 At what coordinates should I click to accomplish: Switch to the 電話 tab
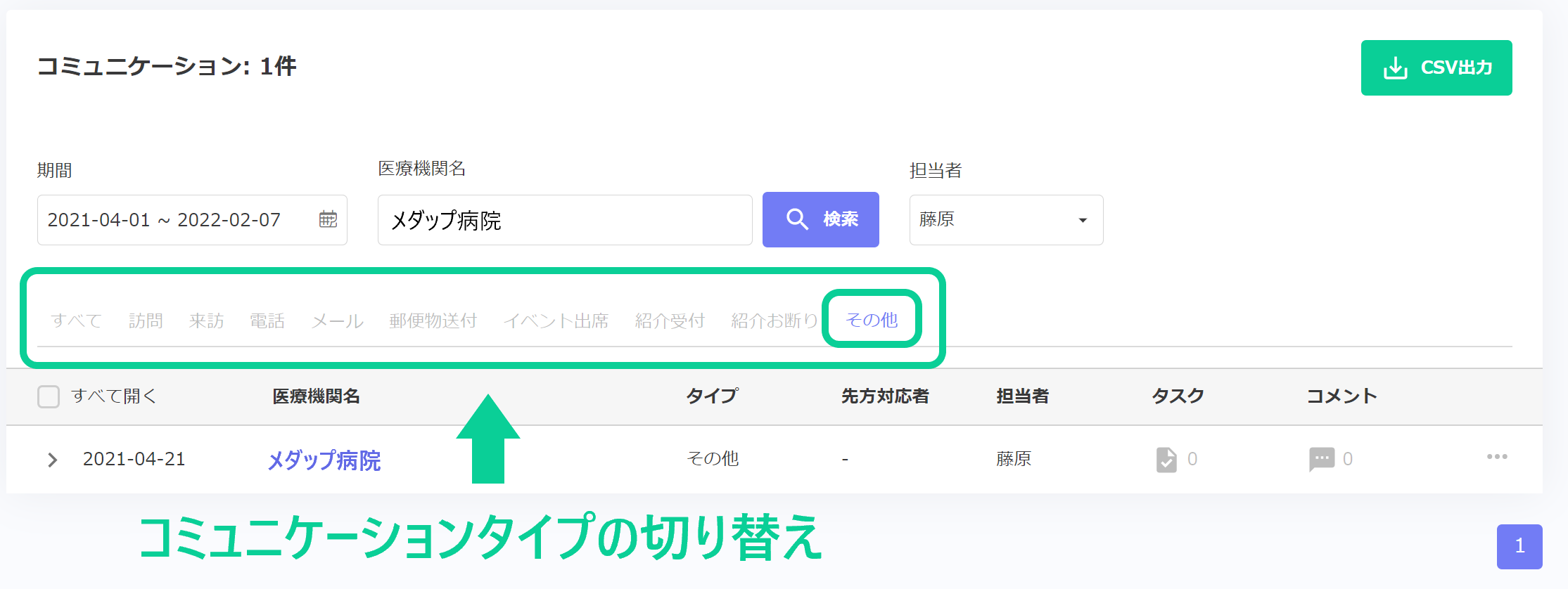267,321
